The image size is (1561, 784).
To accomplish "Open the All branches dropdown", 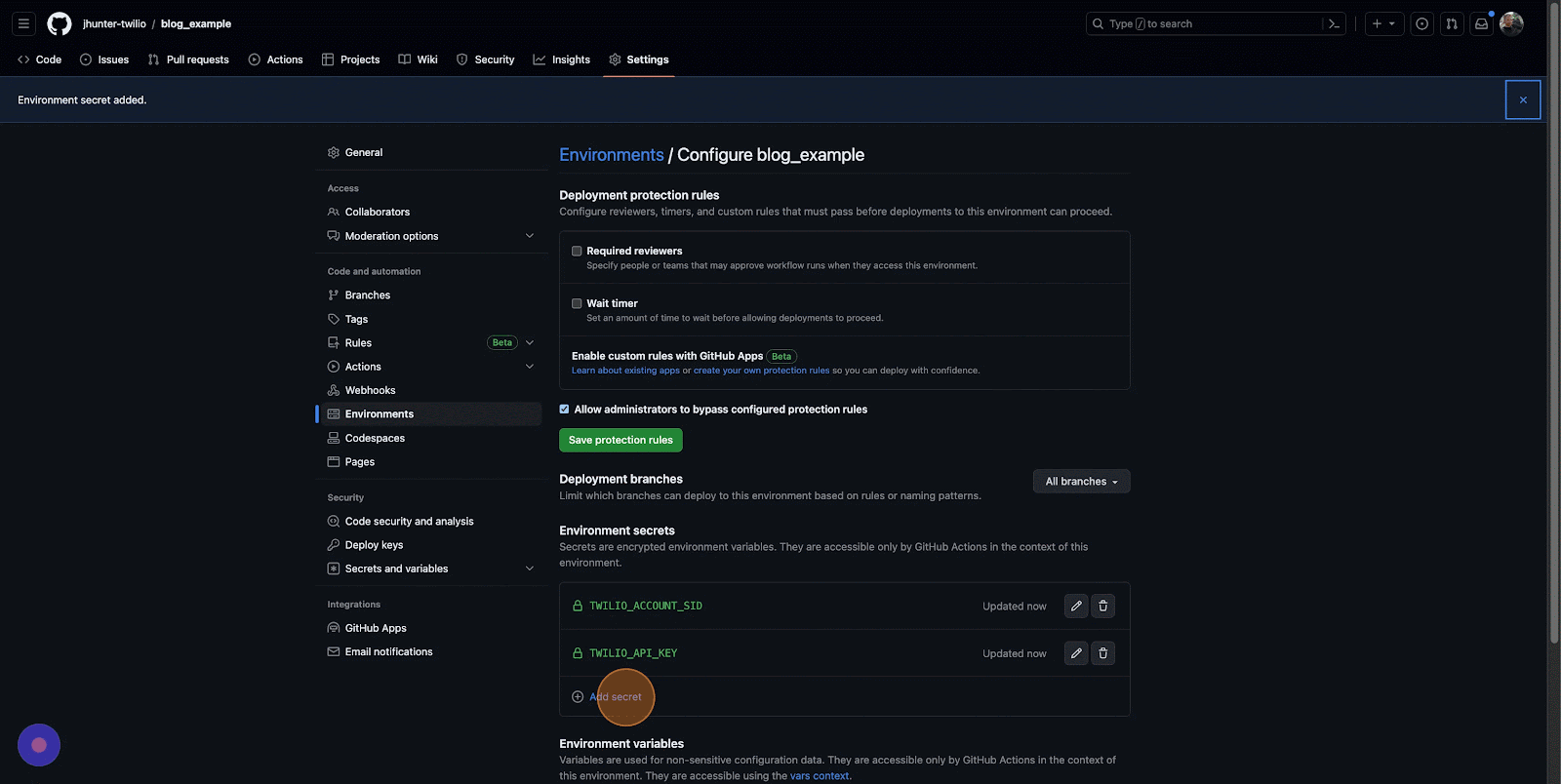I will pos(1081,481).
